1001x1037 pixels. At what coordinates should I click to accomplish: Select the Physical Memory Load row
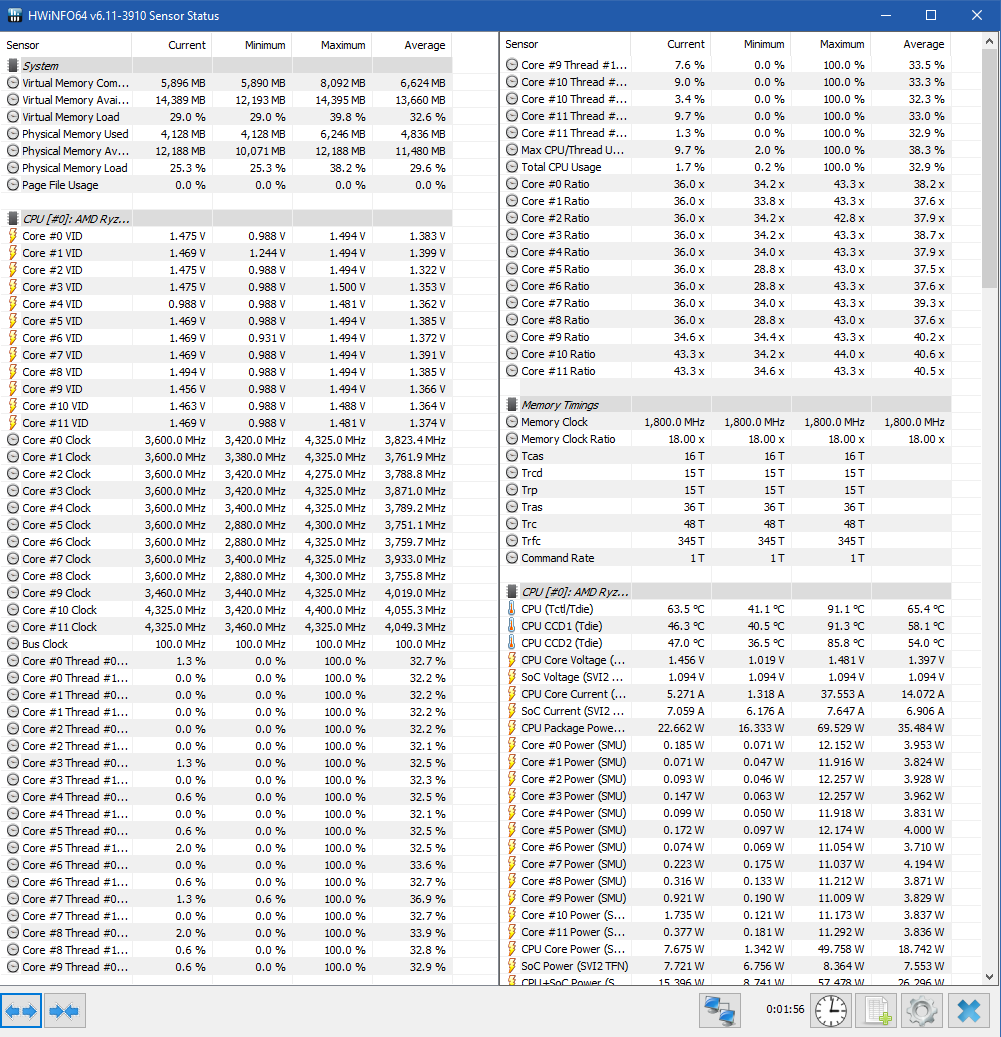pos(227,167)
